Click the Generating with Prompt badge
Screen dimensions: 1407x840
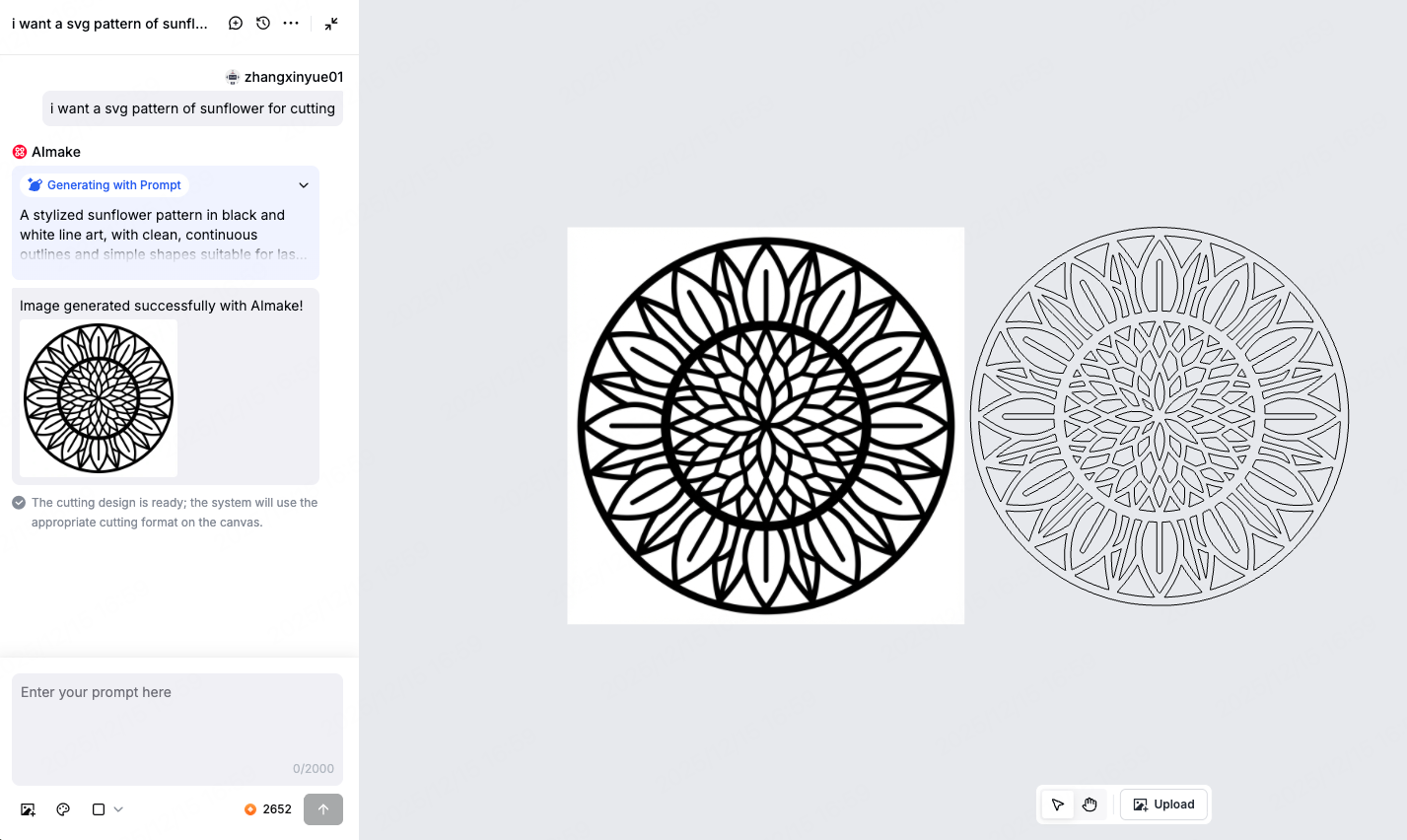[105, 185]
